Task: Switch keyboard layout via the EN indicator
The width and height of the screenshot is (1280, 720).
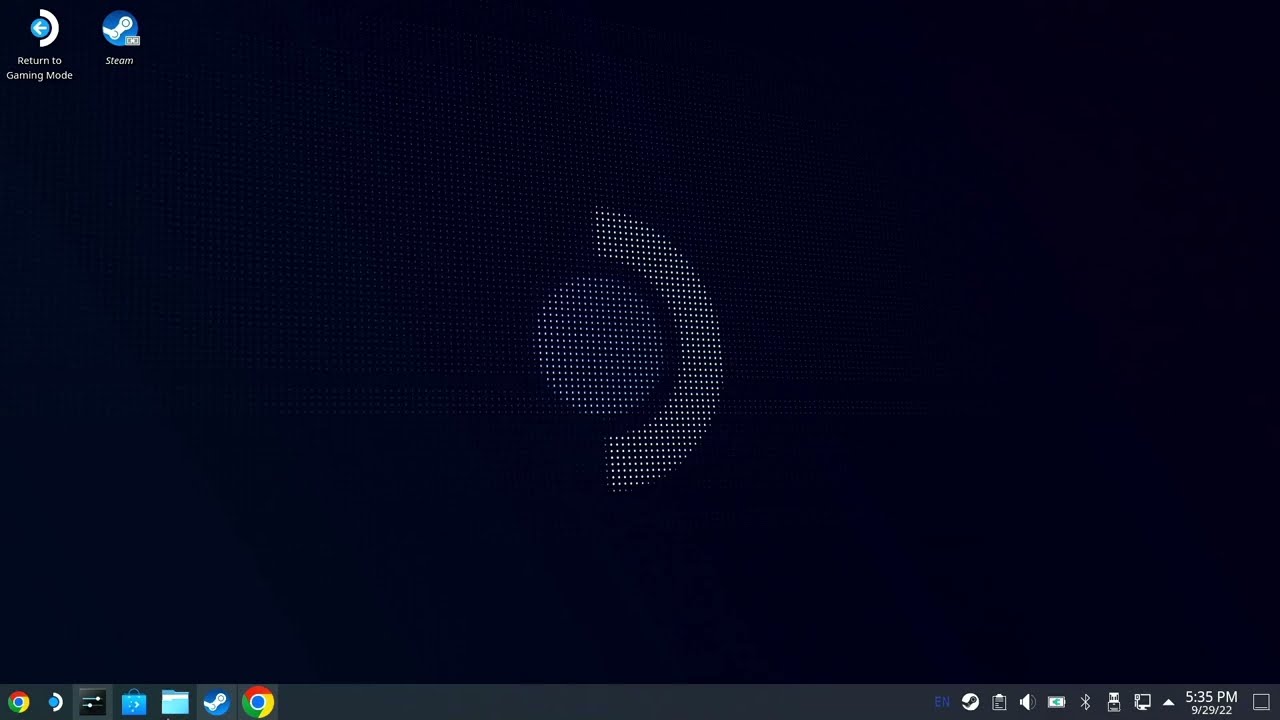Action: (941, 702)
